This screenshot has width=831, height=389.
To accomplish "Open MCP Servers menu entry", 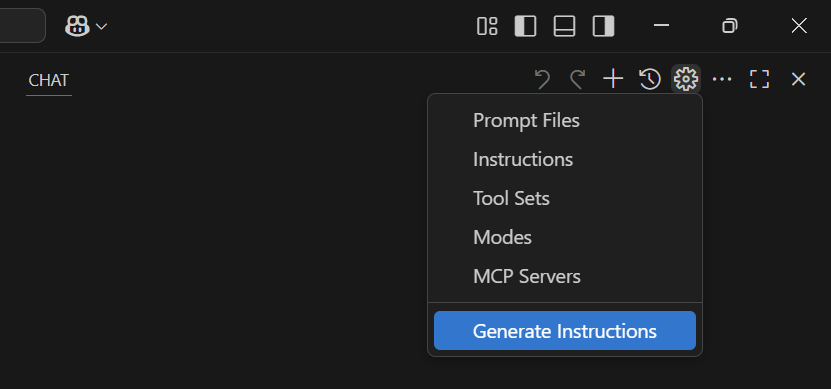I will pyautogui.click(x=565, y=276).
